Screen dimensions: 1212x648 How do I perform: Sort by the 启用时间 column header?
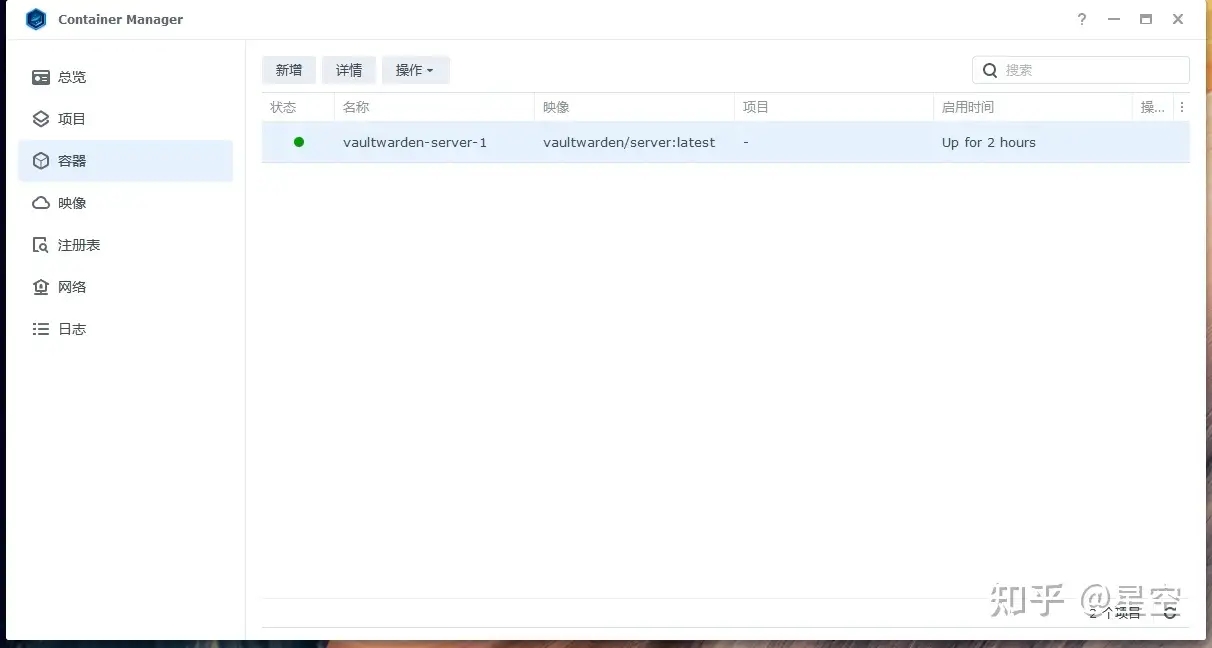pos(1032,107)
